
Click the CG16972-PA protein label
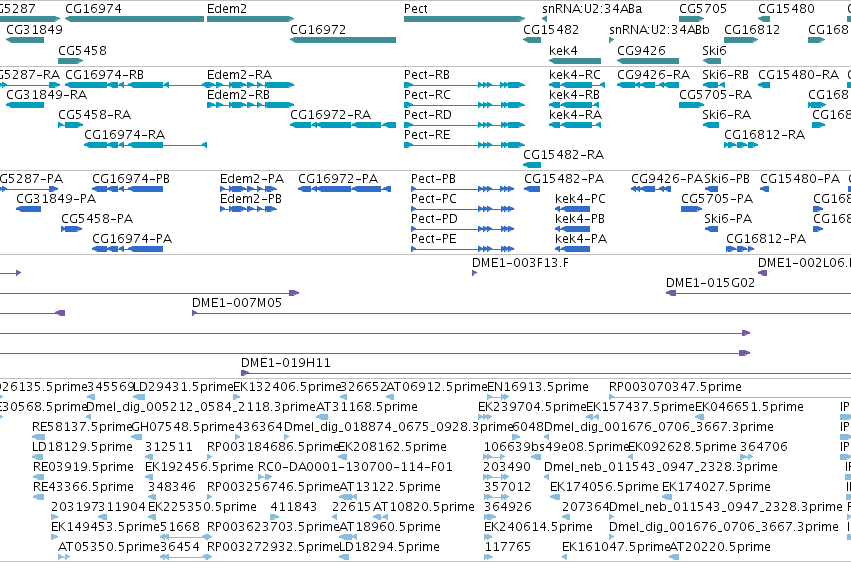(338, 178)
